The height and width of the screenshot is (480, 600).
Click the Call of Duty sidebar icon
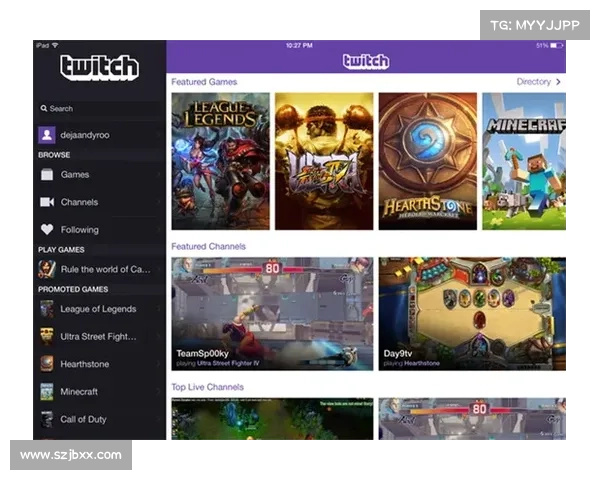47,419
